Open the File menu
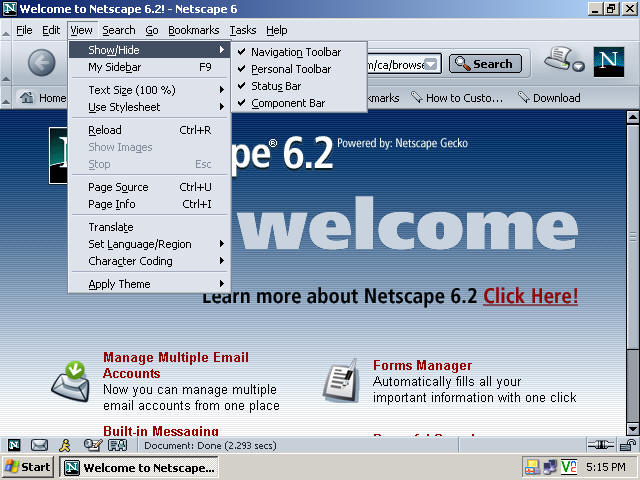 click(24, 30)
